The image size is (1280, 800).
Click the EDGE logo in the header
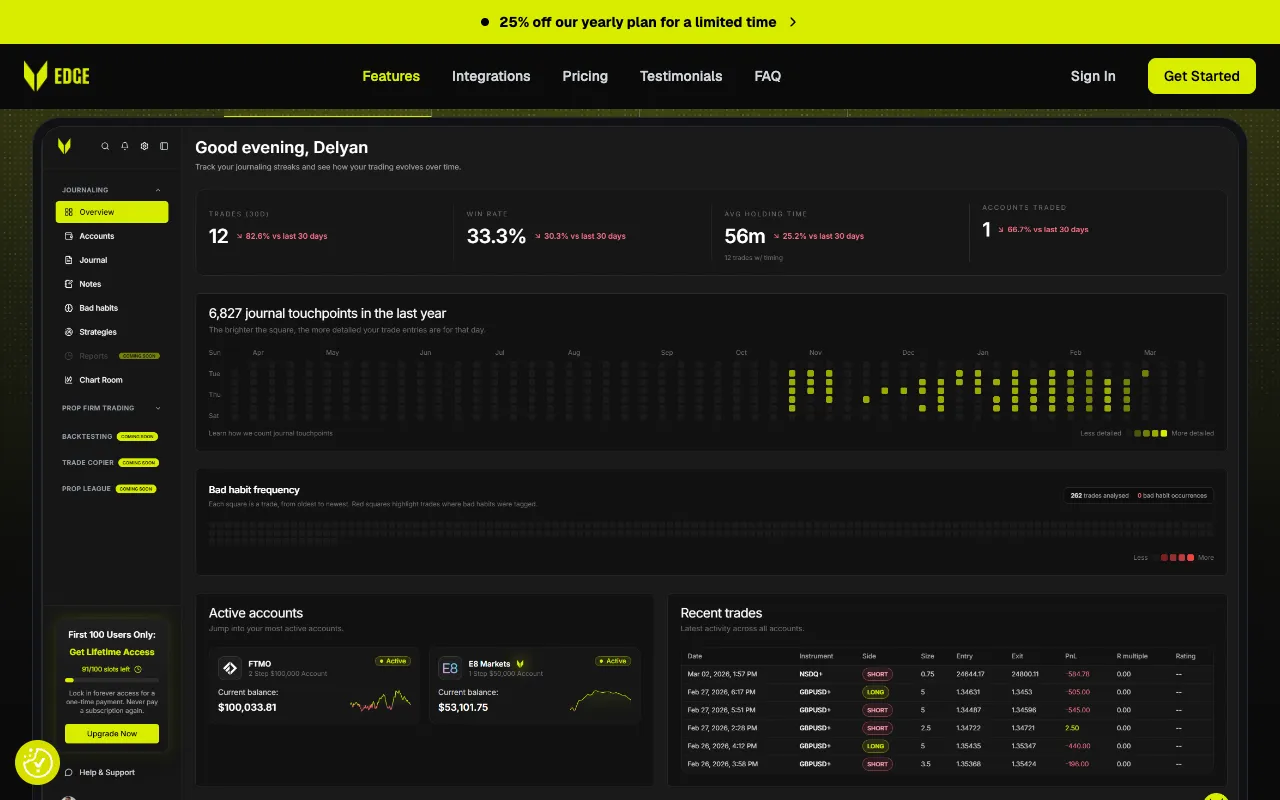[x=56, y=76]
